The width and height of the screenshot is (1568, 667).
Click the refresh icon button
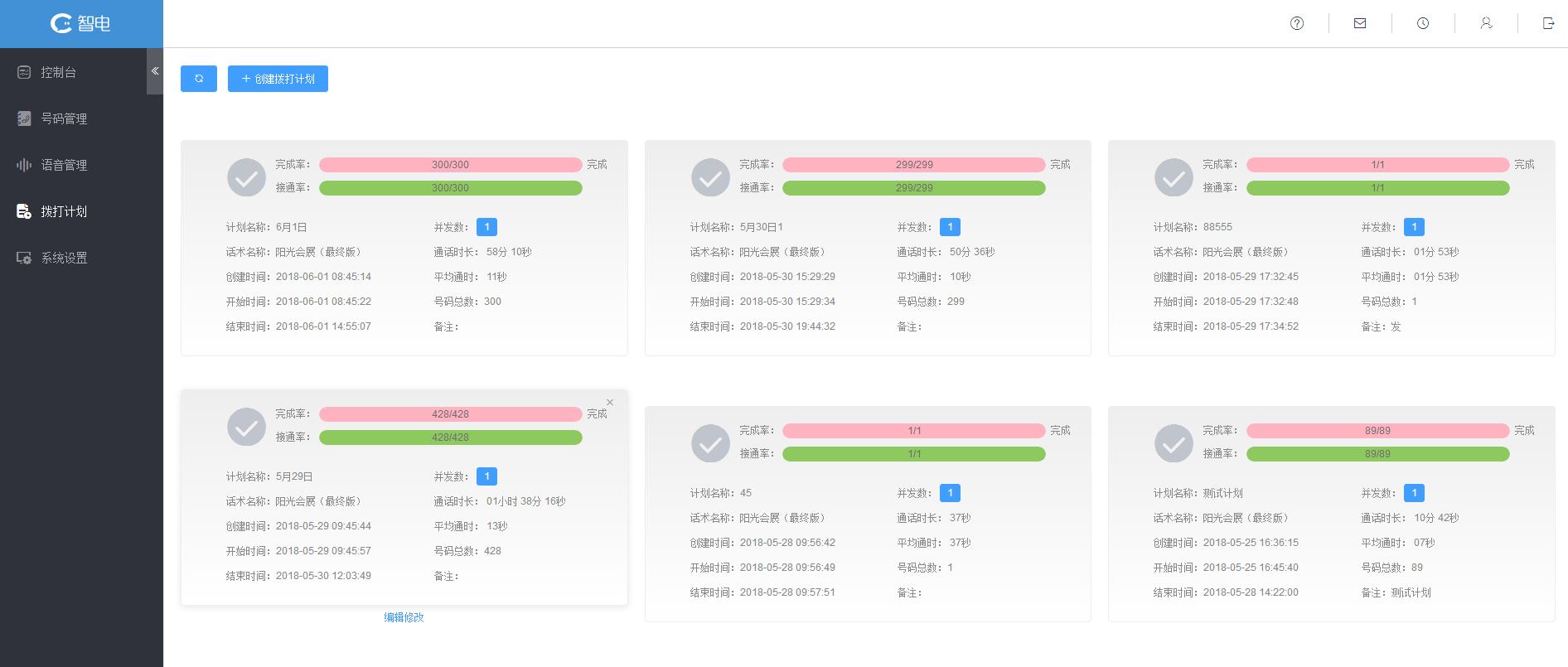[199, 79]
